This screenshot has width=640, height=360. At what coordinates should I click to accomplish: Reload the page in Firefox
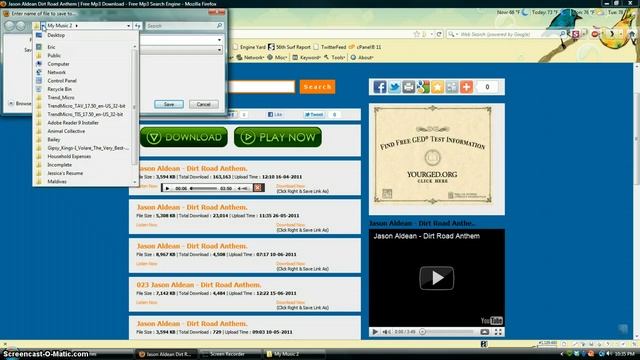(x=439, y=34)
